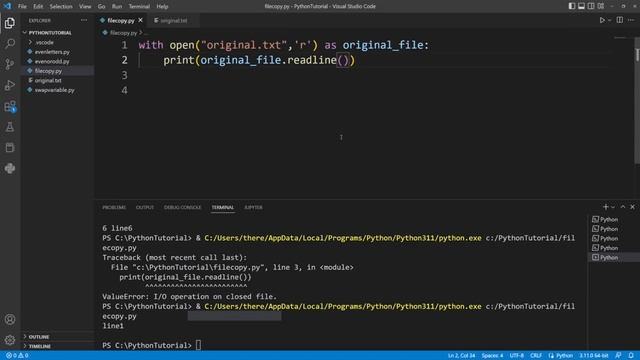Expand the Outline section

click(39, 337)
